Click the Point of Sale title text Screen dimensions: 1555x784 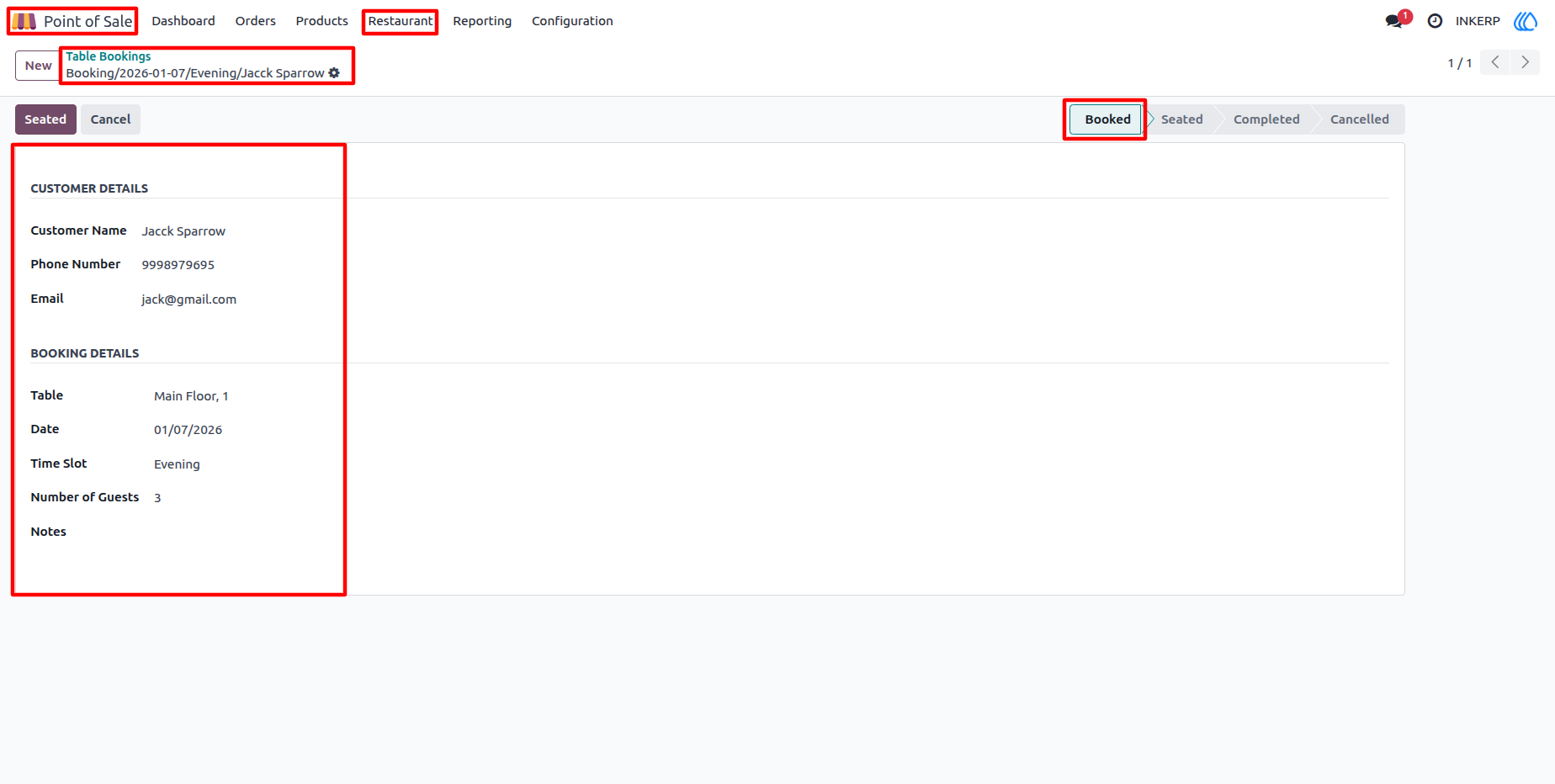(x=88, y=21)
